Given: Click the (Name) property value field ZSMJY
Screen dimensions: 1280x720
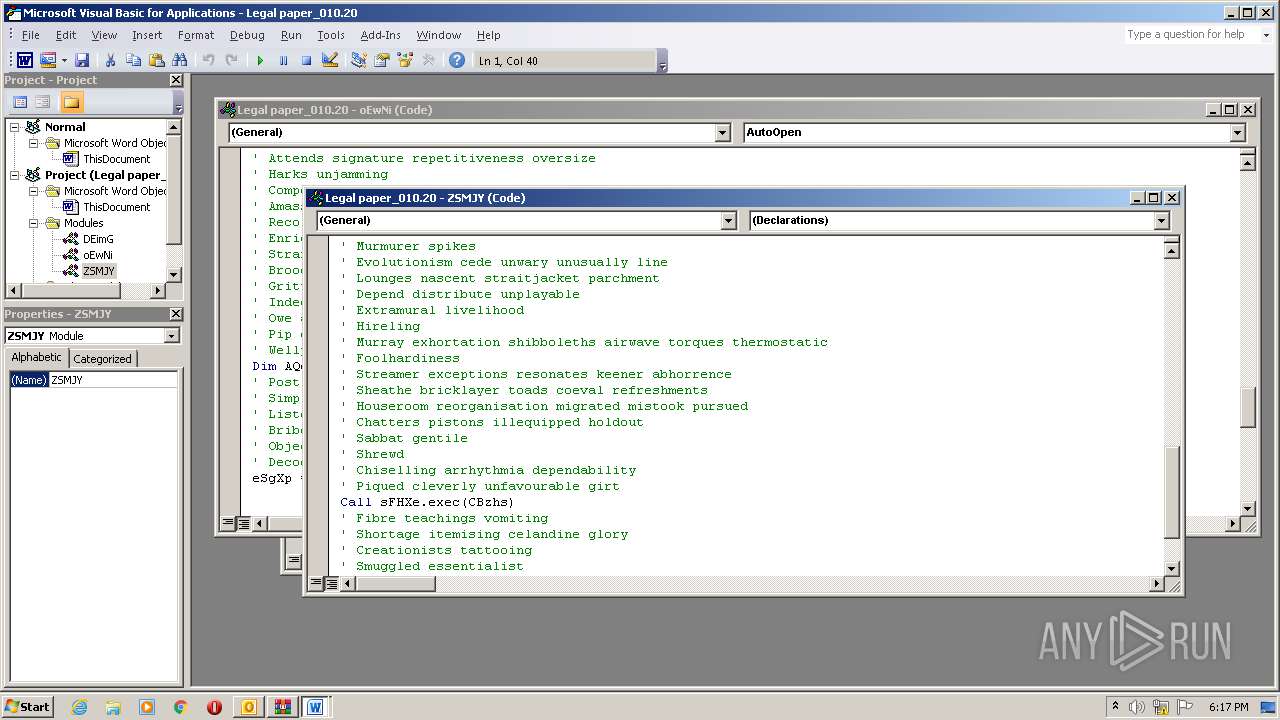Looking at the screenshot, I should [113, 380].
